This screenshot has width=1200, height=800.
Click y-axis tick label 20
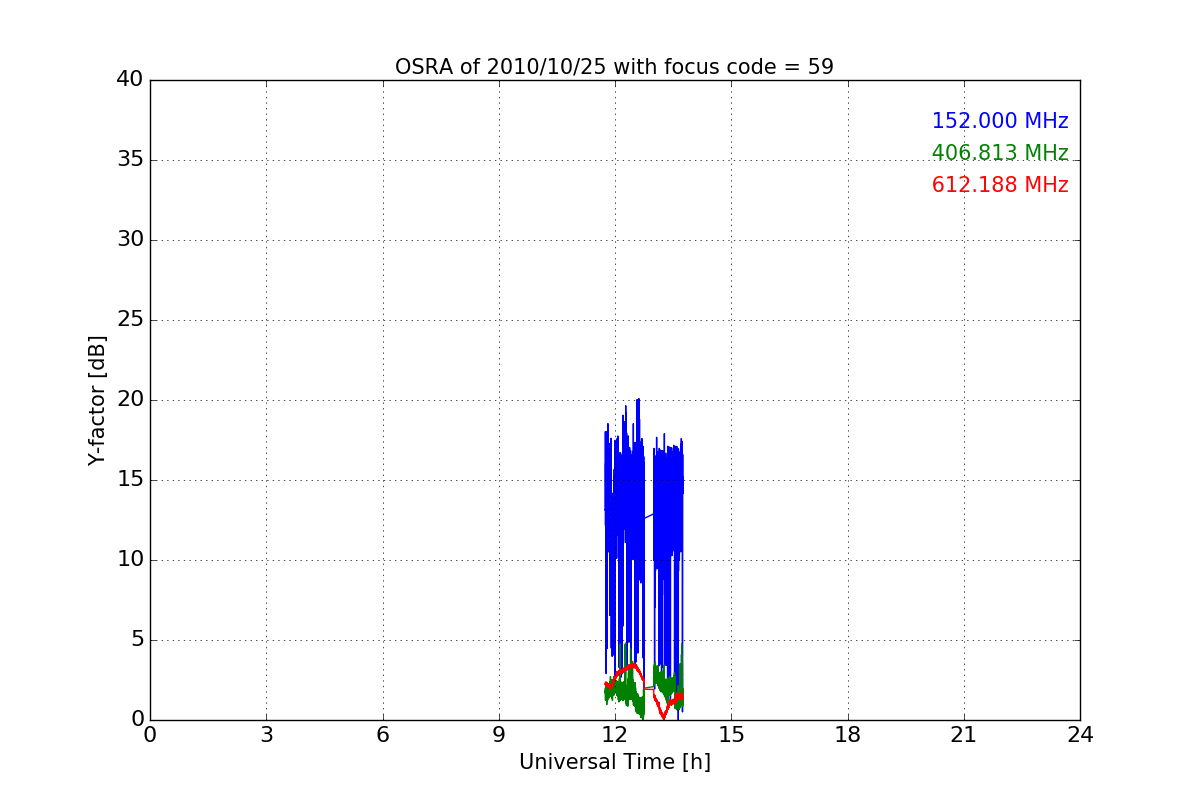[130, 400]
